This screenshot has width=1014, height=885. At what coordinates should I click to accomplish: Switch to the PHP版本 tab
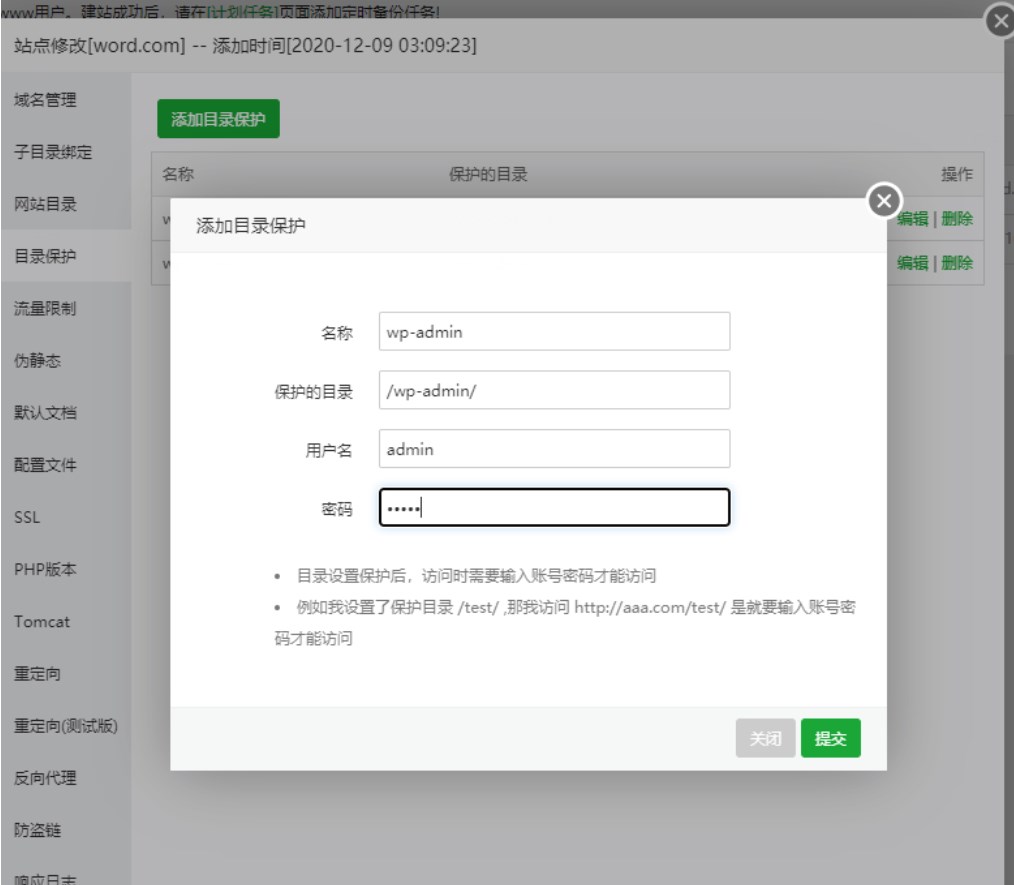point(46,569)
